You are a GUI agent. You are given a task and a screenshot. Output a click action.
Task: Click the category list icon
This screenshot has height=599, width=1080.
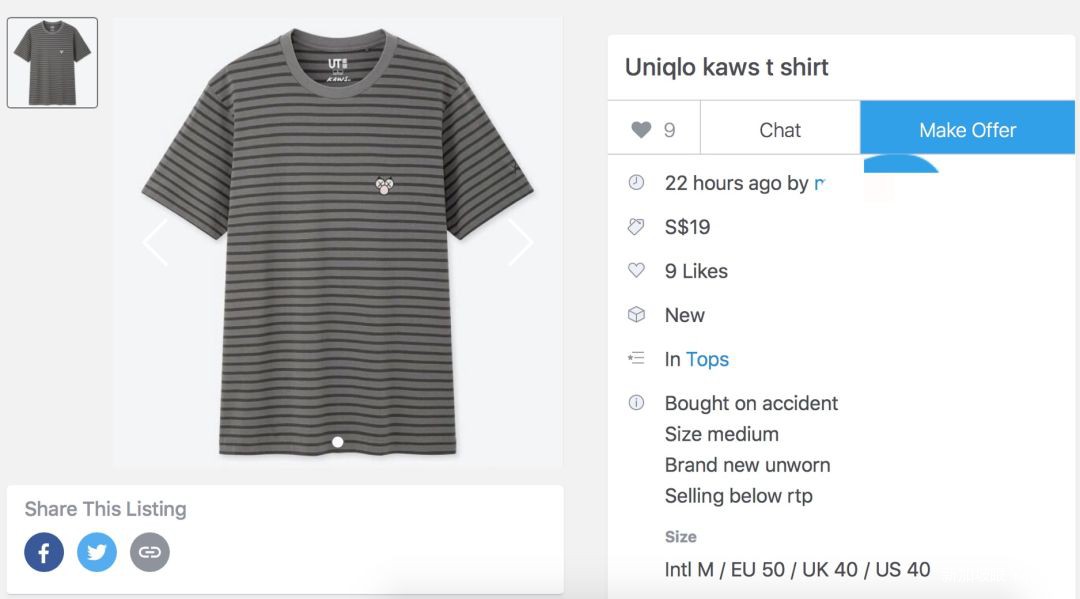(x=636, y=359)
